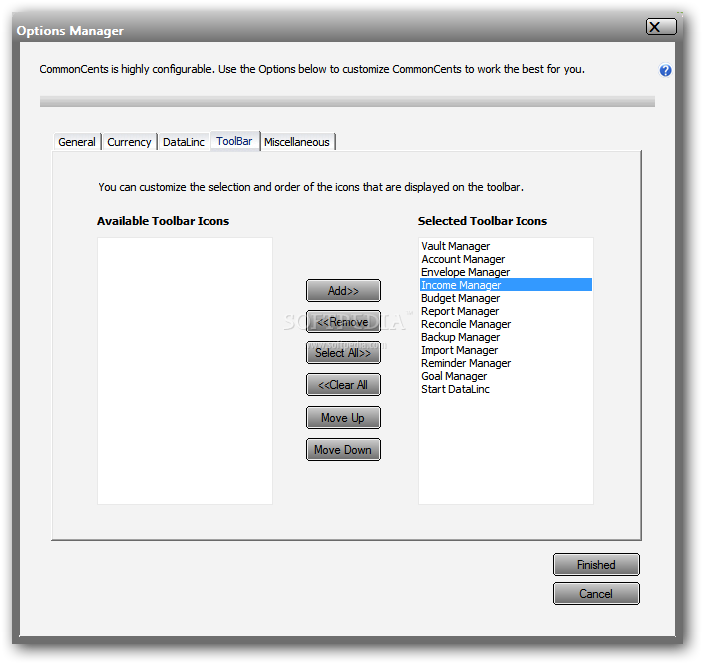Select the highlighted Income Manager entry
Image resolution: width=703 pixels, height=664 pixels.
506,285
